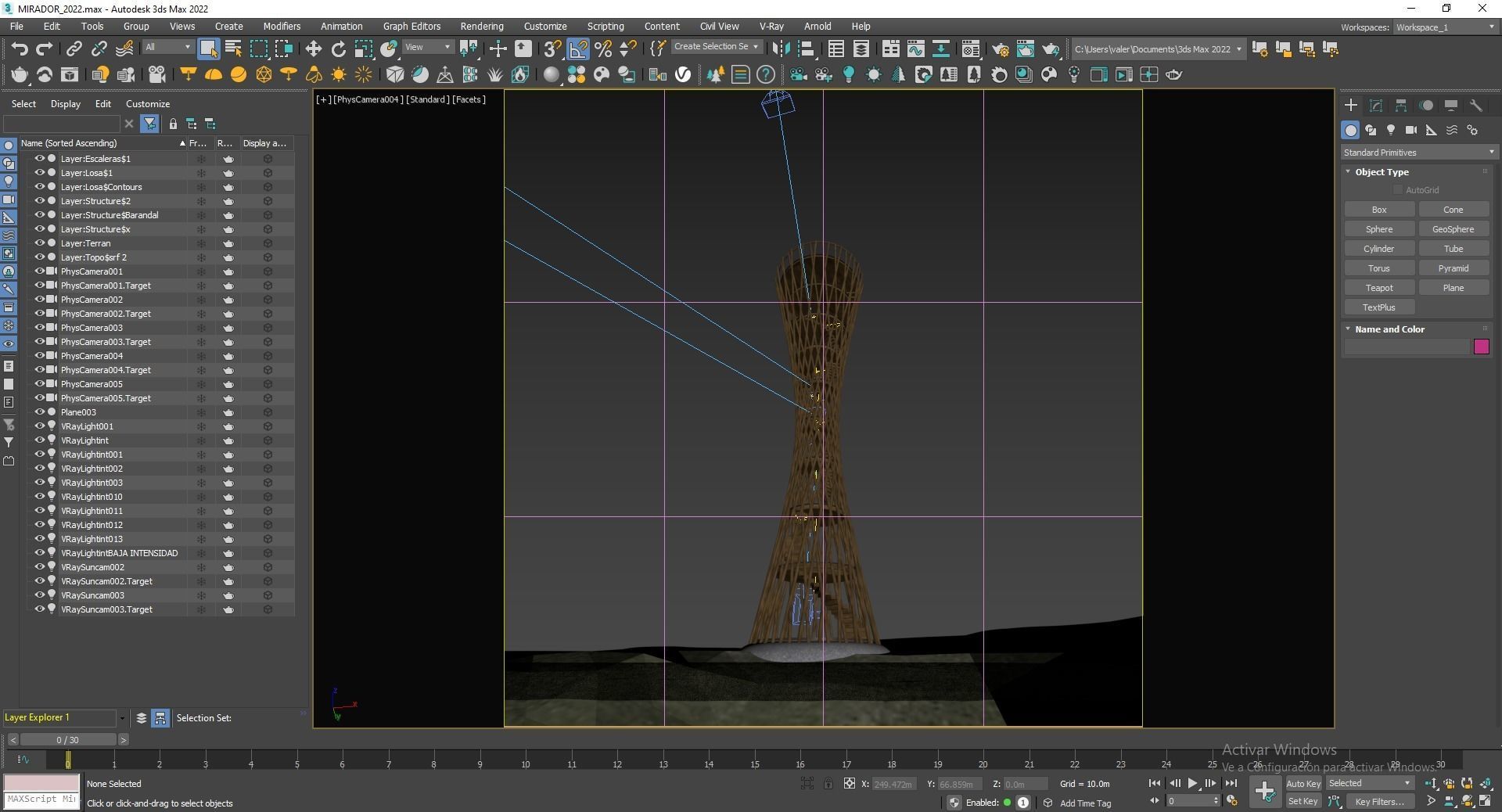The height and width of the screenshot is (812, 1502).
Task: Open the Workspaces dropdown
Action: 1445,27
